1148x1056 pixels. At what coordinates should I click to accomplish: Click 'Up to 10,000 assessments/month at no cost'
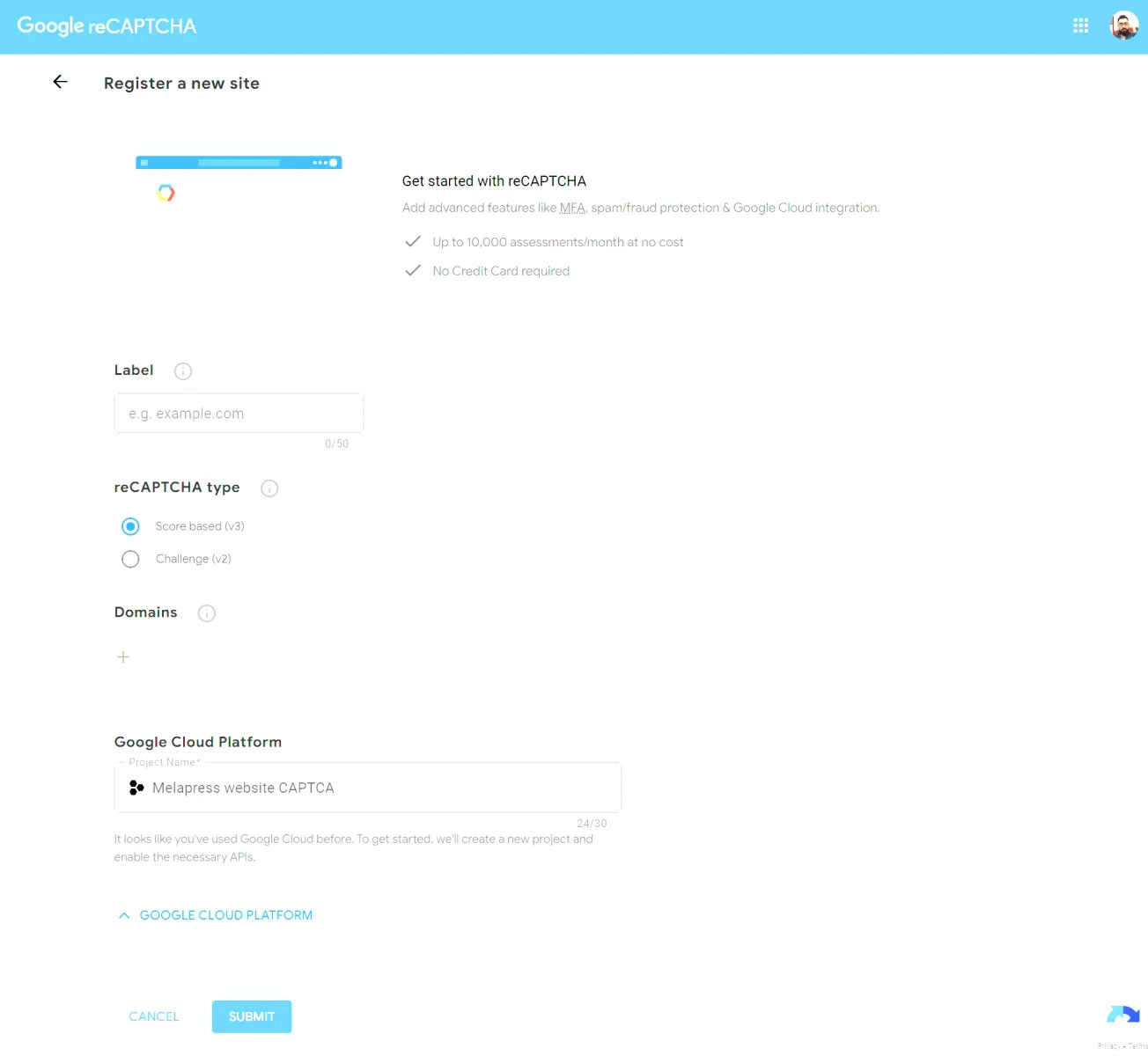click(x=558, y=242)
